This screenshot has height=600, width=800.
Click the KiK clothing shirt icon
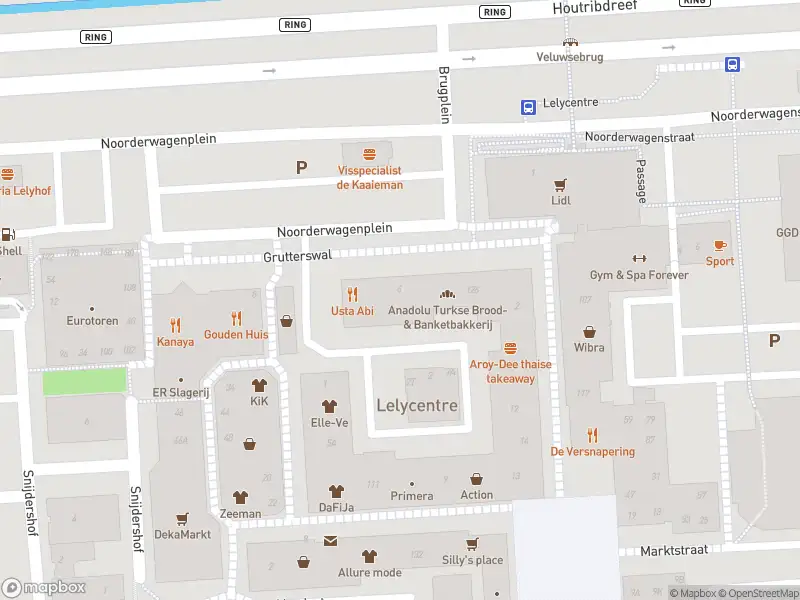259,385
